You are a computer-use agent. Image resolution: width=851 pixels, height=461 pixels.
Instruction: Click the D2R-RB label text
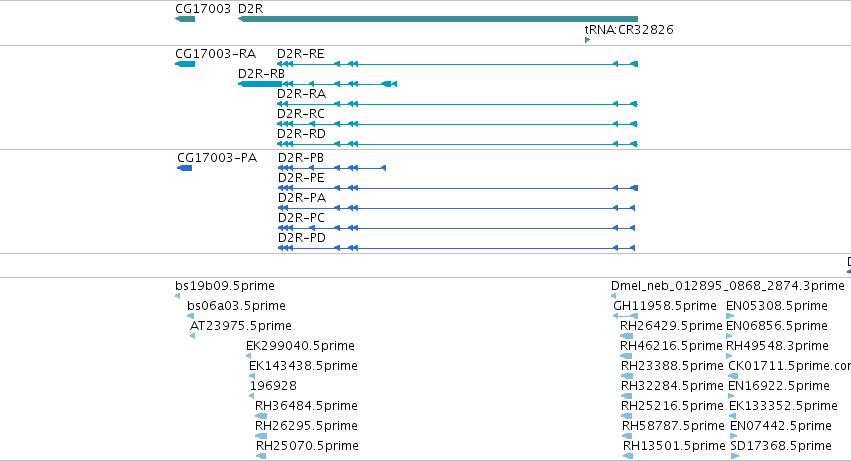[261, 74]
